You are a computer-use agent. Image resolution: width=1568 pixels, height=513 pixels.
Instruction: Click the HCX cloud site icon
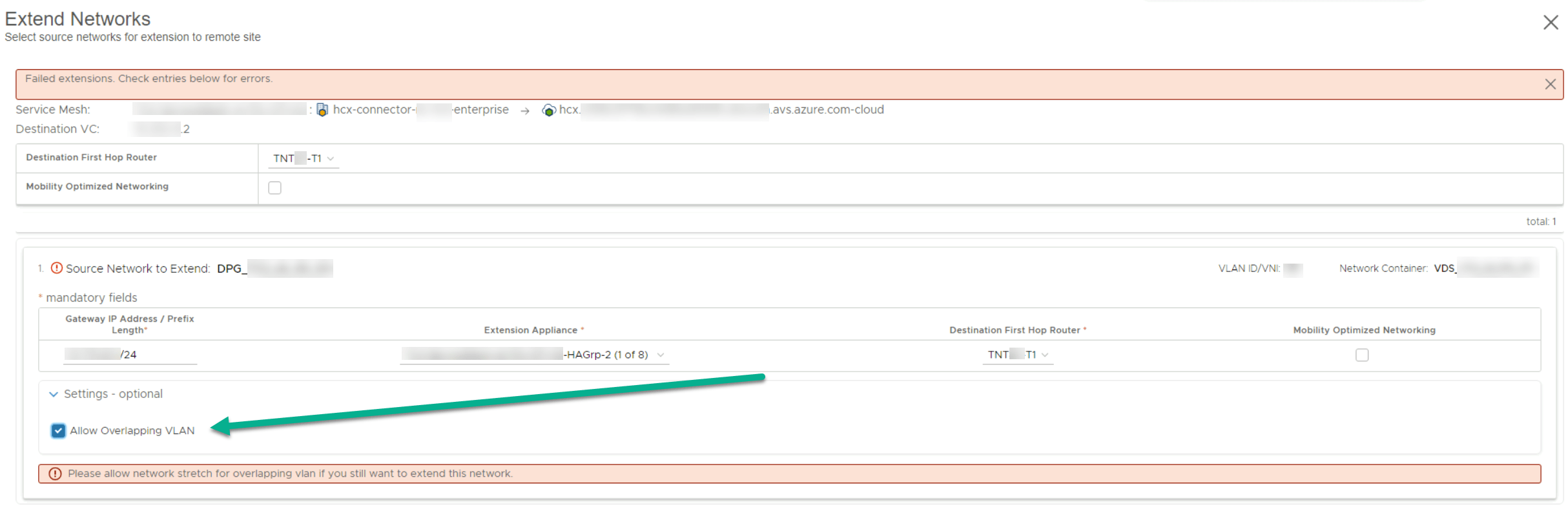click(x=549, y=110)
